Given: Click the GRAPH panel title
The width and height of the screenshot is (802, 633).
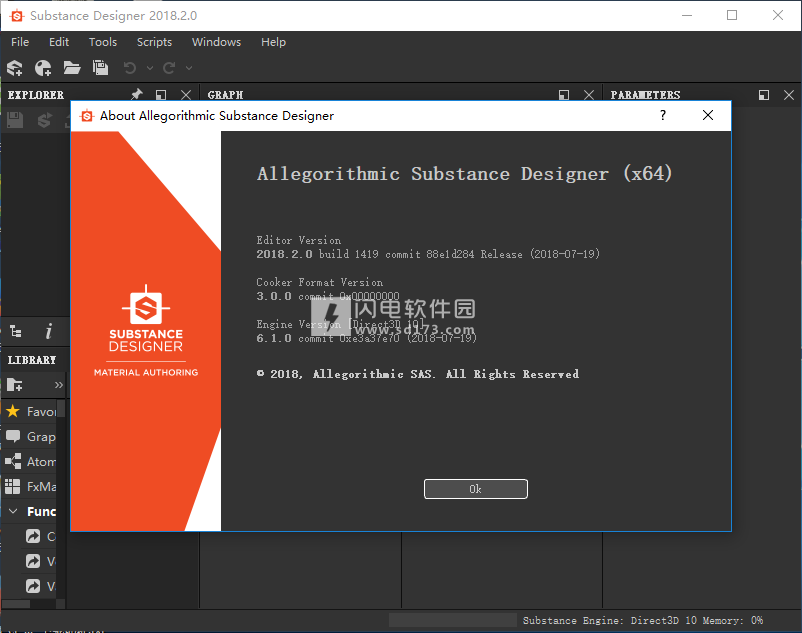Looking at the screenshot, I should [226, 95].
